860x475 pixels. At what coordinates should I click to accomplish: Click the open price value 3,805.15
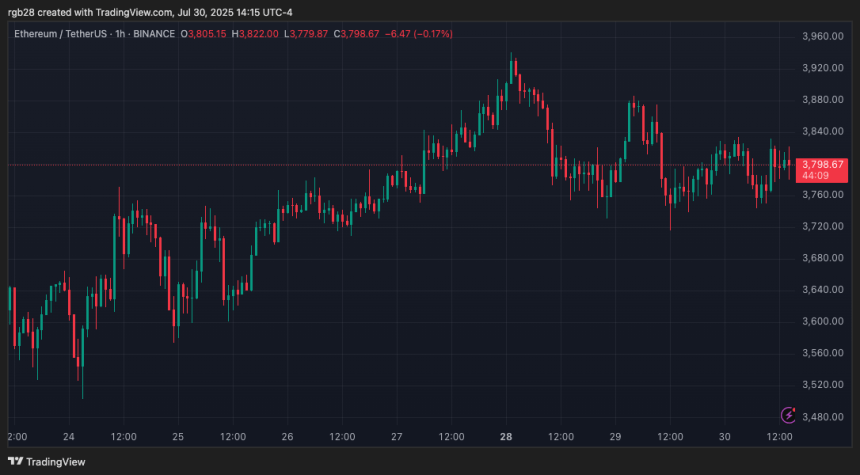(x=209, y=34)
